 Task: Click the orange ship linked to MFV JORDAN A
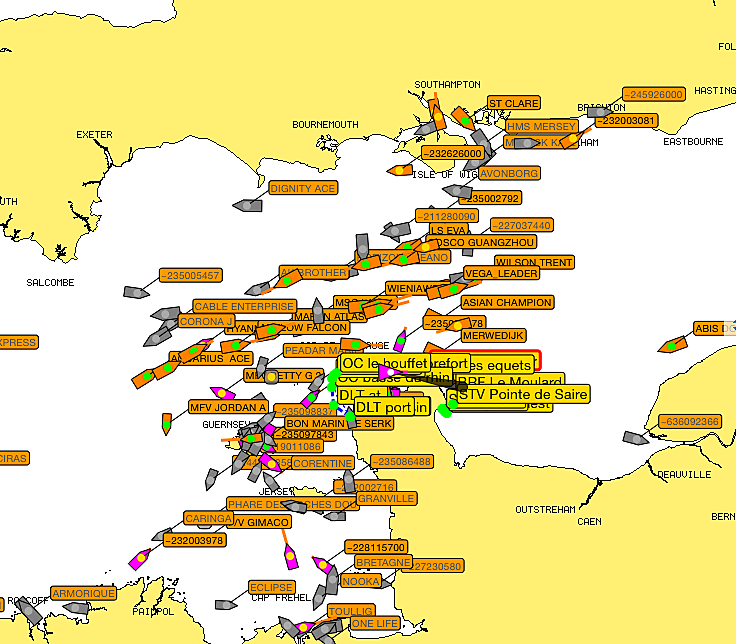(166, 424)
